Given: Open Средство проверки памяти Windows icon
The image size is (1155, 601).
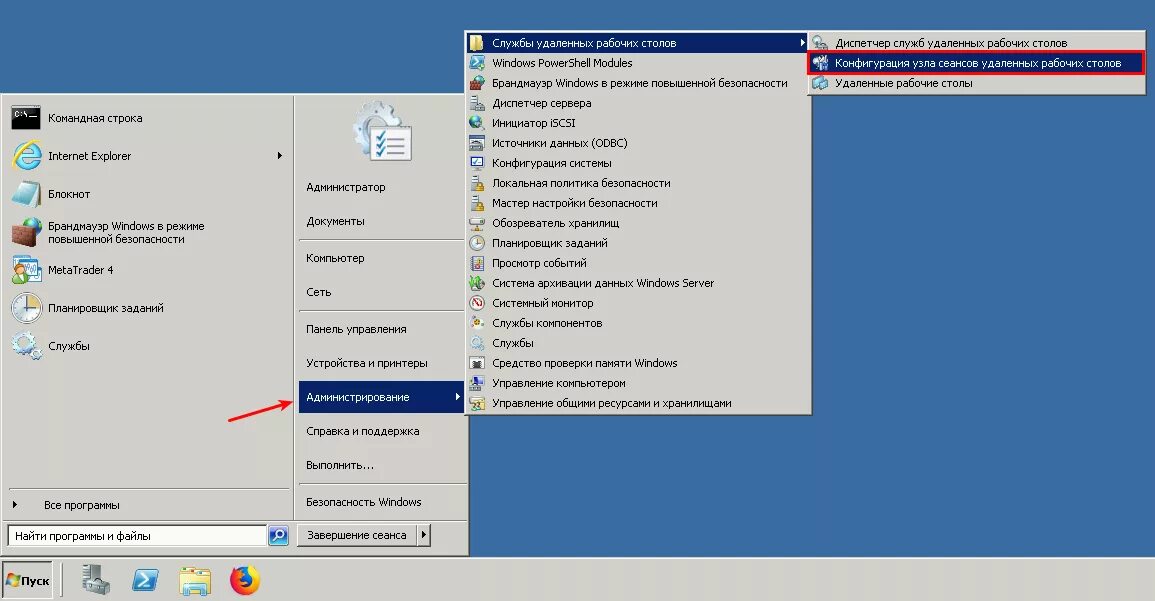Looking at the screenshot, I should pyautogui.click(x=477, y=363).
